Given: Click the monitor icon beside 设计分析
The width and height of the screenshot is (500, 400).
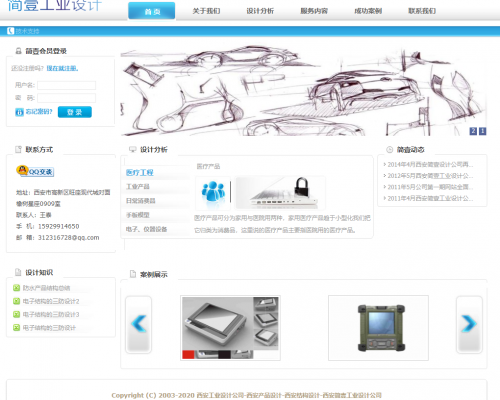Looking at the screenshot, I should pos(133,149).
